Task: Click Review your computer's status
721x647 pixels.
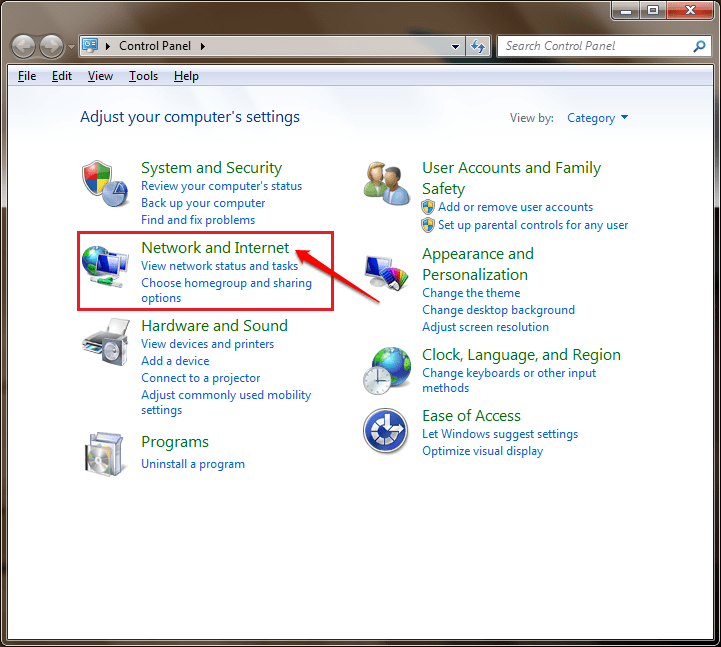Action: 222,186
